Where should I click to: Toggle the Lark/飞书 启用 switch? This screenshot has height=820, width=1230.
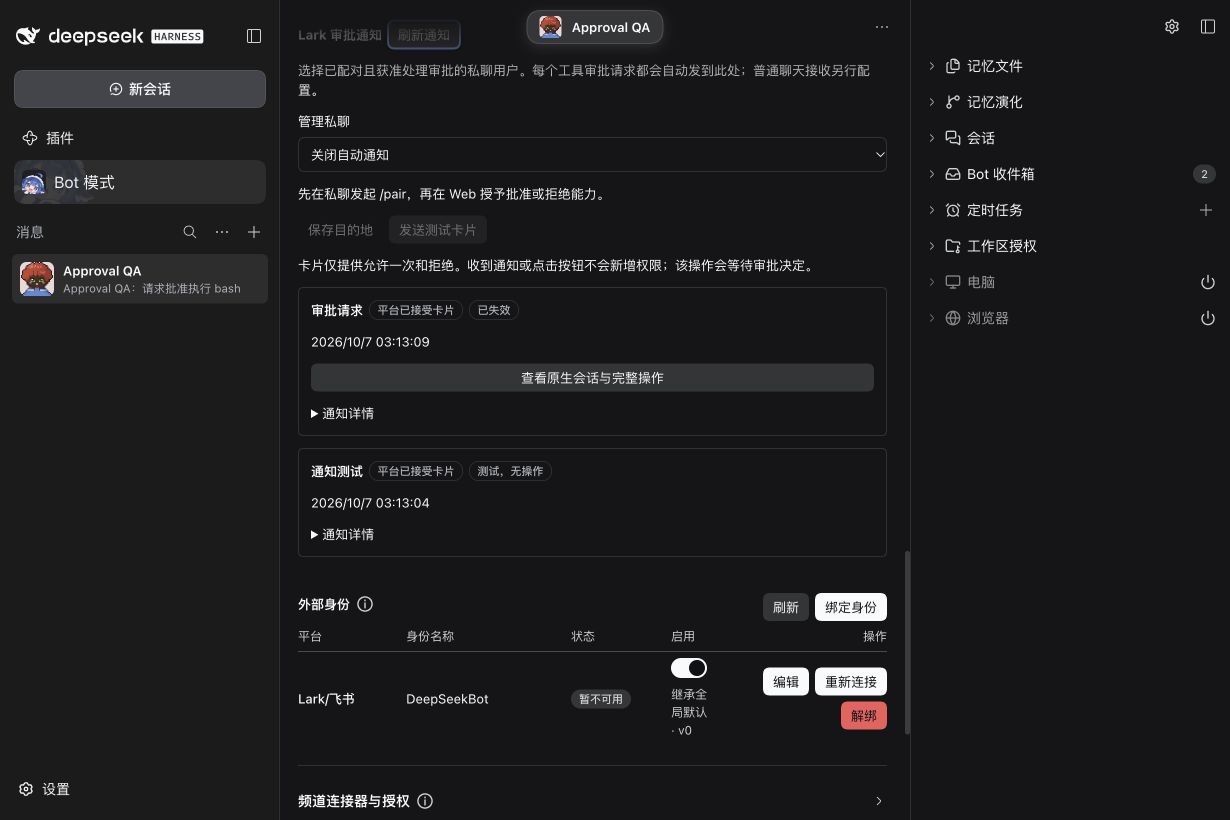coord(689,667)
